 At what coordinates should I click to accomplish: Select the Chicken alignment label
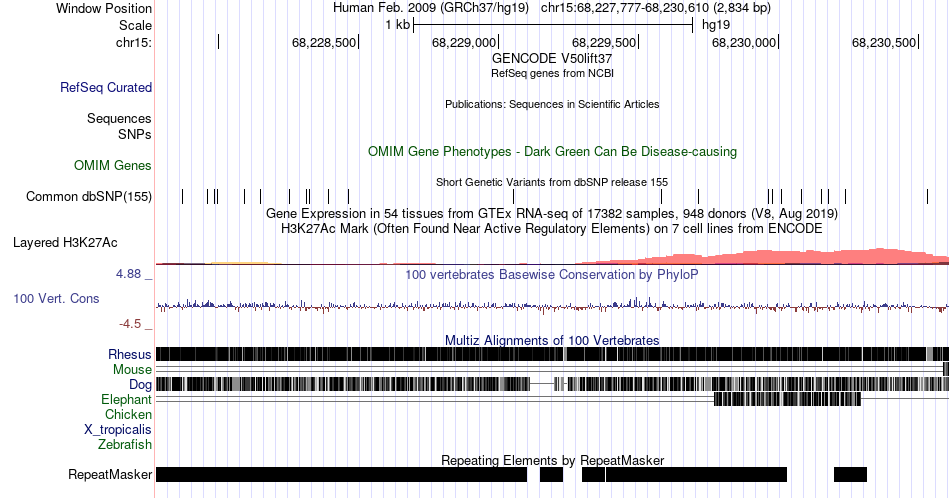point(128,414)
